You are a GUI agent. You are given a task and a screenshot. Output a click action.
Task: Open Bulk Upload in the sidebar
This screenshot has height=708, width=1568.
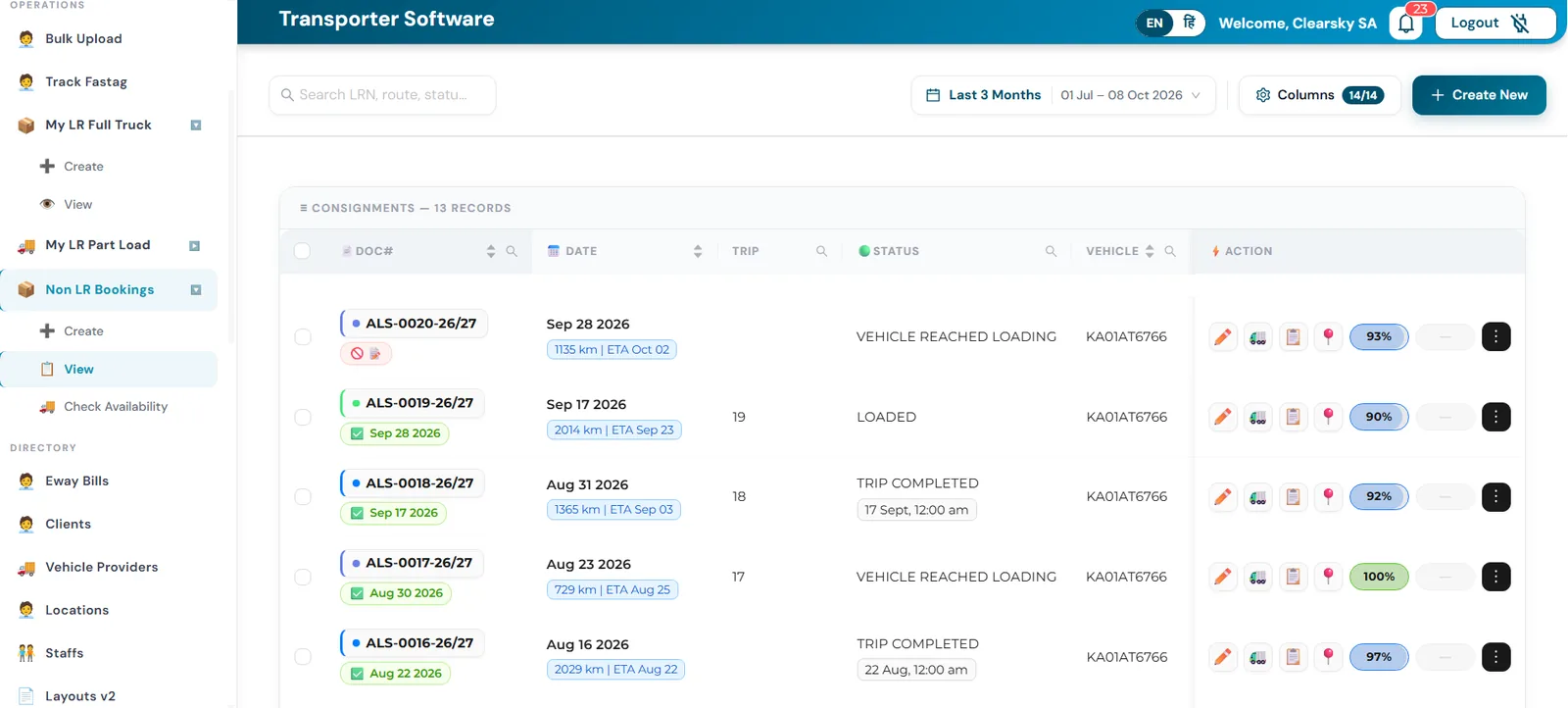click(x=83, y=39)
